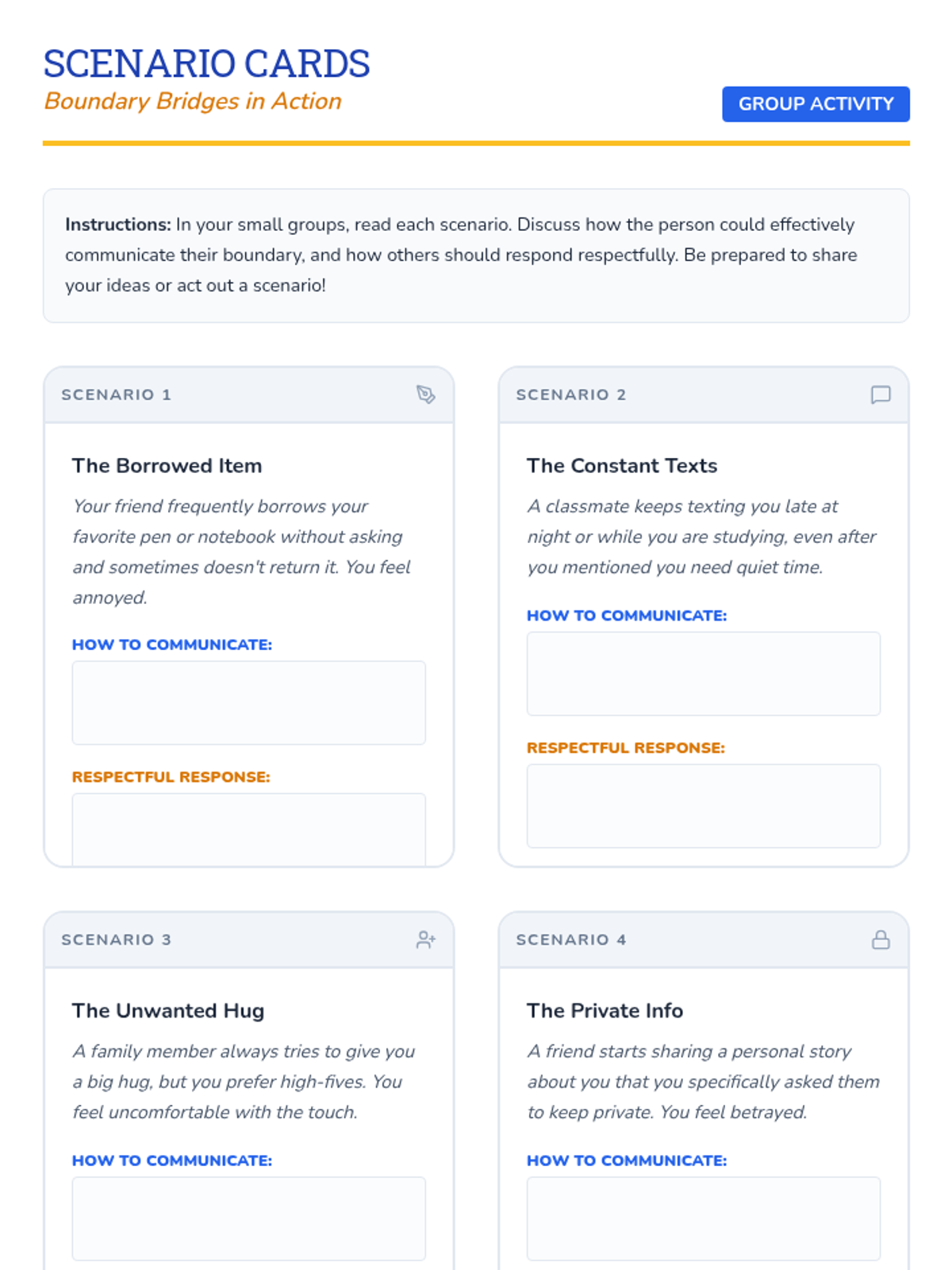This screenshot has height=1270, width=952.
Task: Click Private Info How to Communicate box
Action: 703,1218
